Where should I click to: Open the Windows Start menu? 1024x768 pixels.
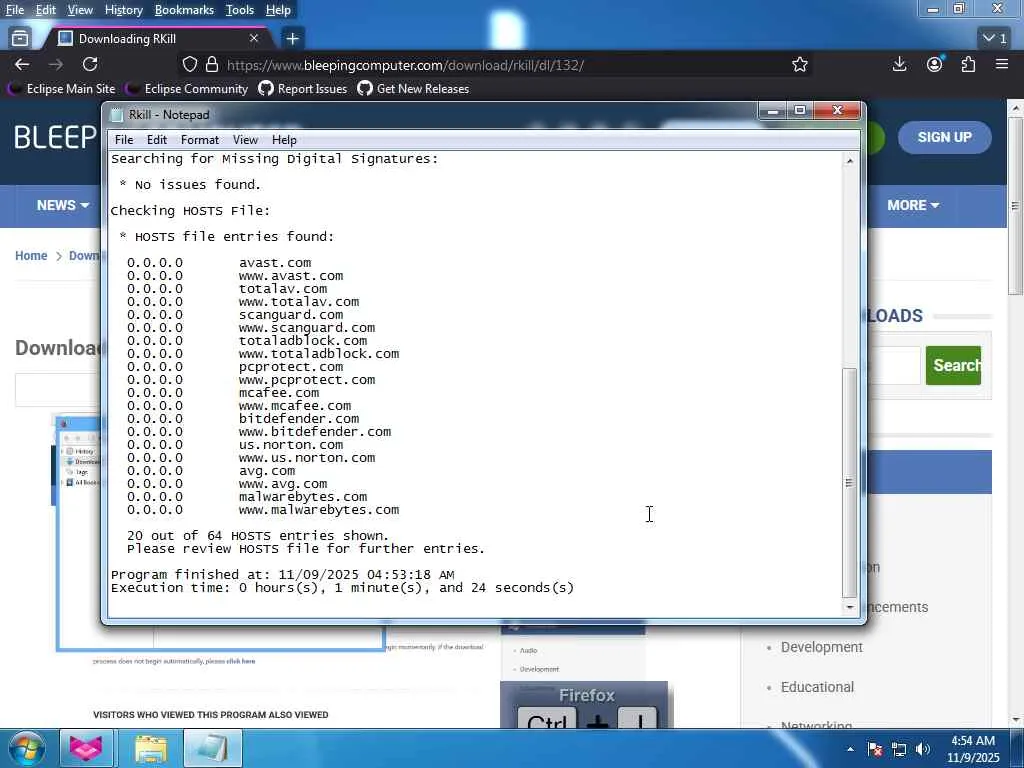click(x=27, y=748)
